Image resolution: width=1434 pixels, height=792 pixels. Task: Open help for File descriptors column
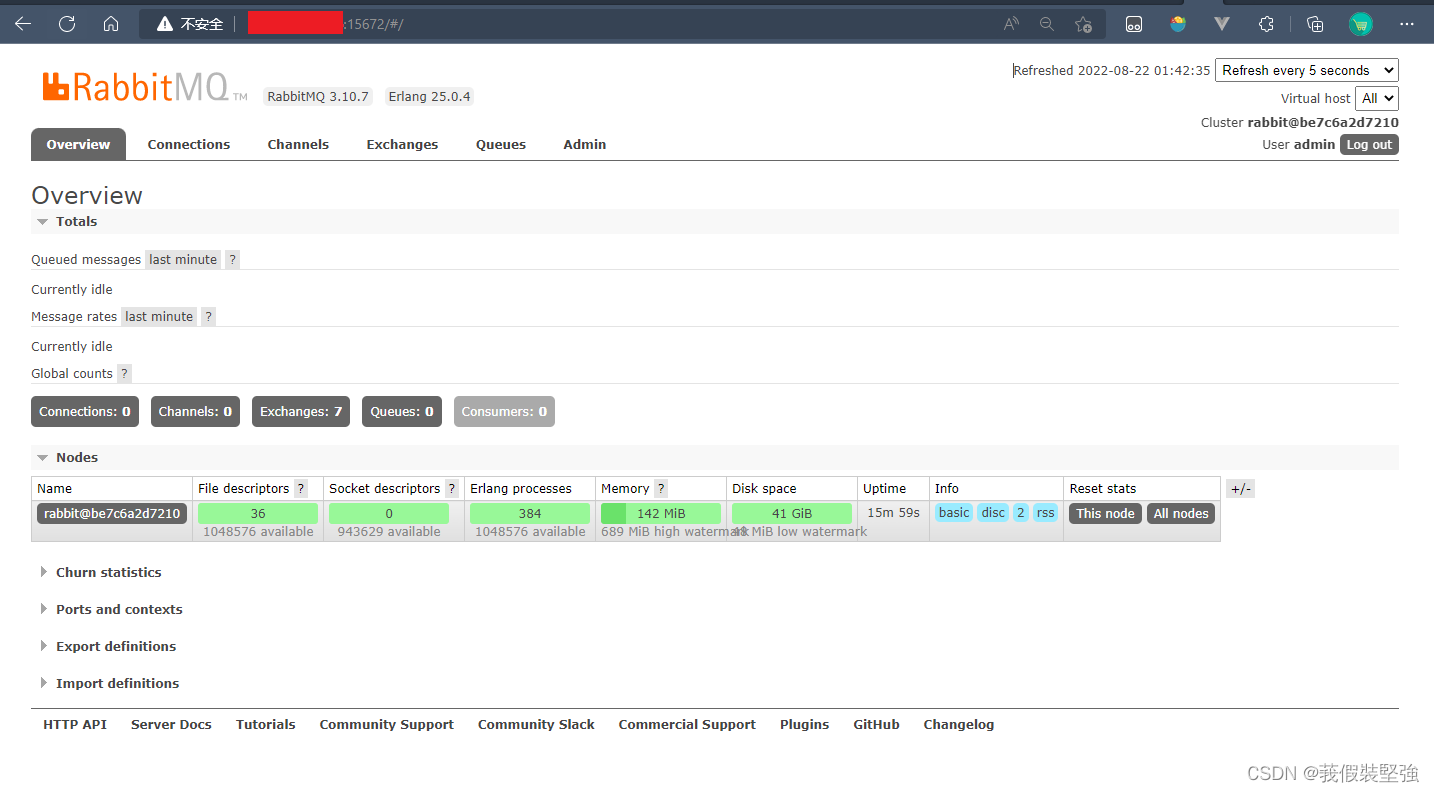pyautogui.click(x=301, y=488)
